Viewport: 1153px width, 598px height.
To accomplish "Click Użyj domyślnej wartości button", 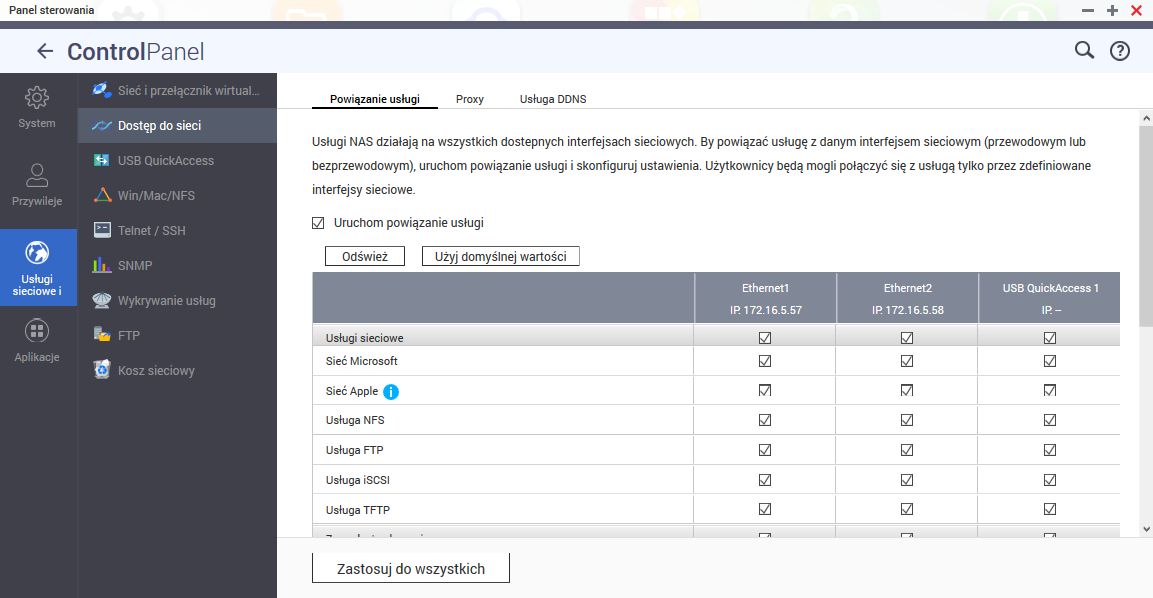I will tap(501, 256).
